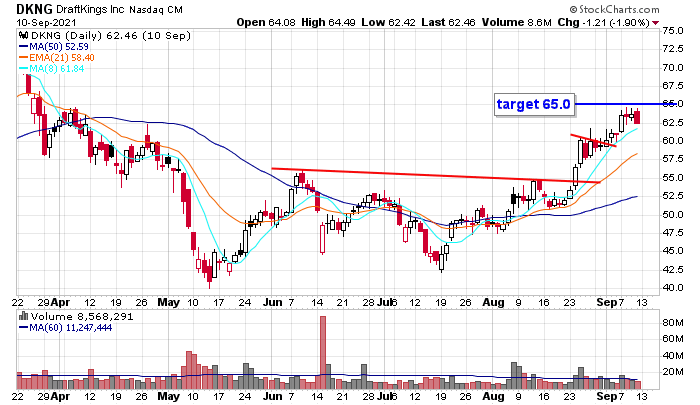The image size is (700, 405).
Task: Click the DKNG ticker symbol in the header
Action: 34,9
